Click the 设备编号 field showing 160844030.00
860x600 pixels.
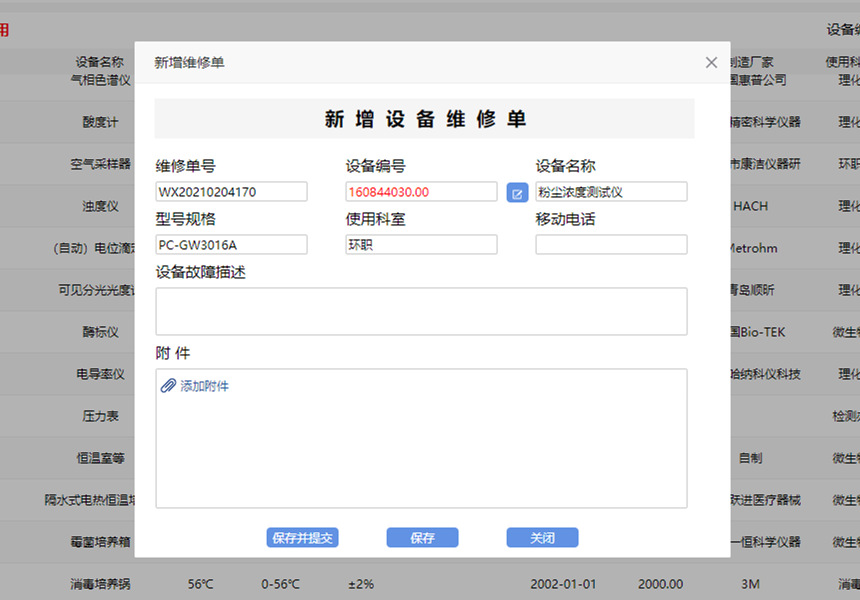click(x=421, y=191)
